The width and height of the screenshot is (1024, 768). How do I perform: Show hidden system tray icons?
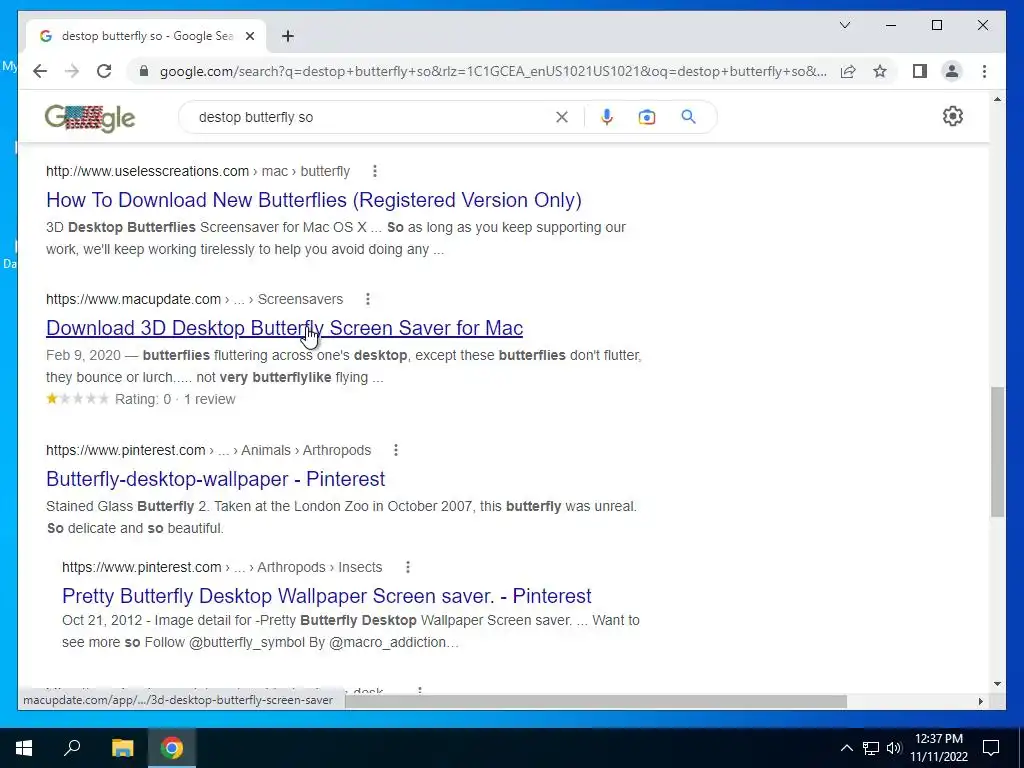[846, 748]
